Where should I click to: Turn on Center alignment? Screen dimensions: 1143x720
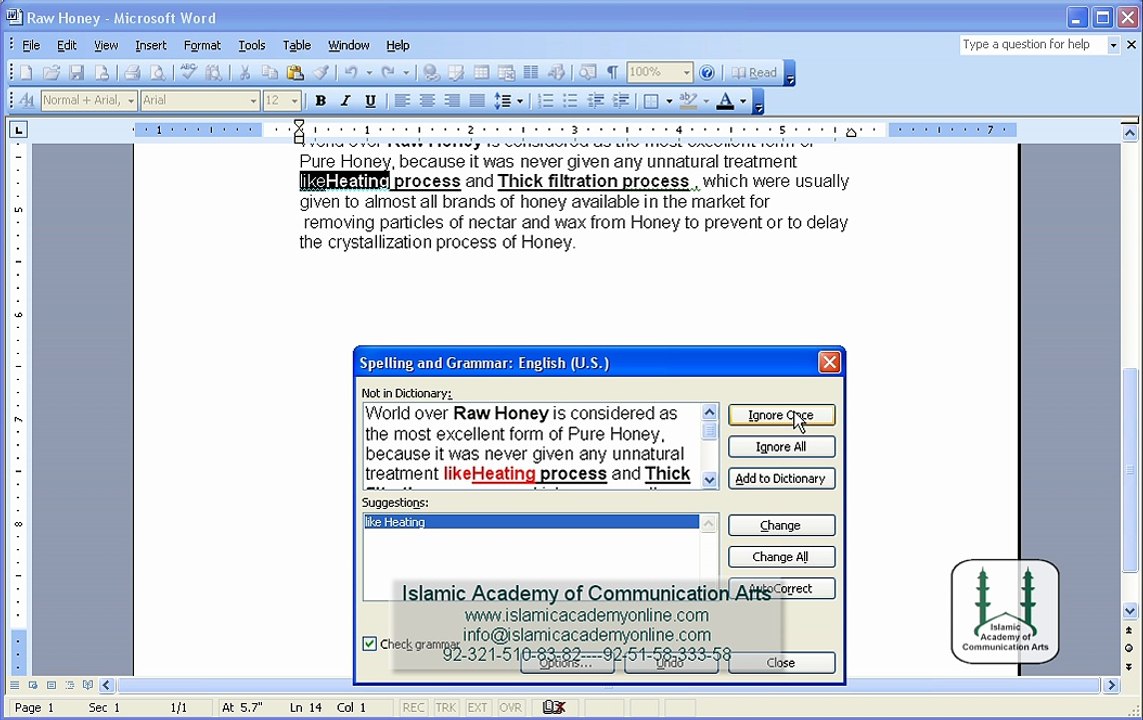coord(427,101)
